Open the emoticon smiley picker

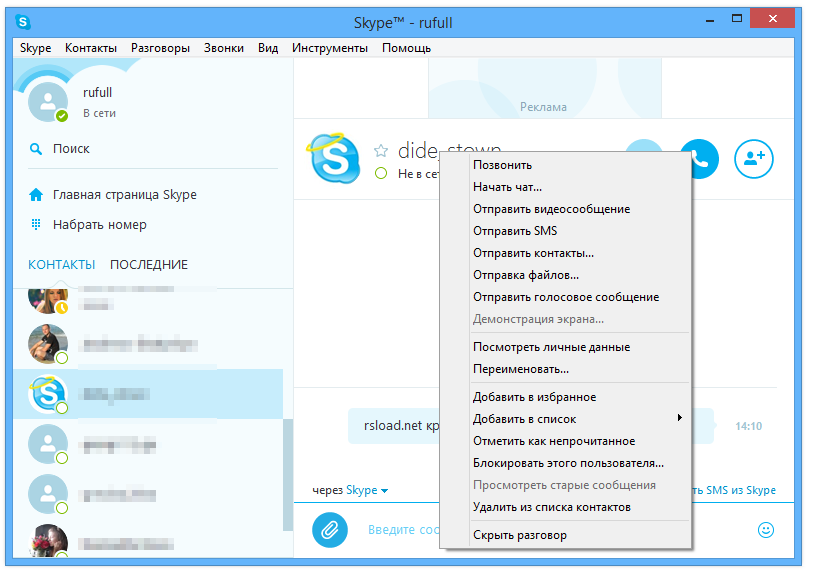pyautogui.click(x=766, y=530)
